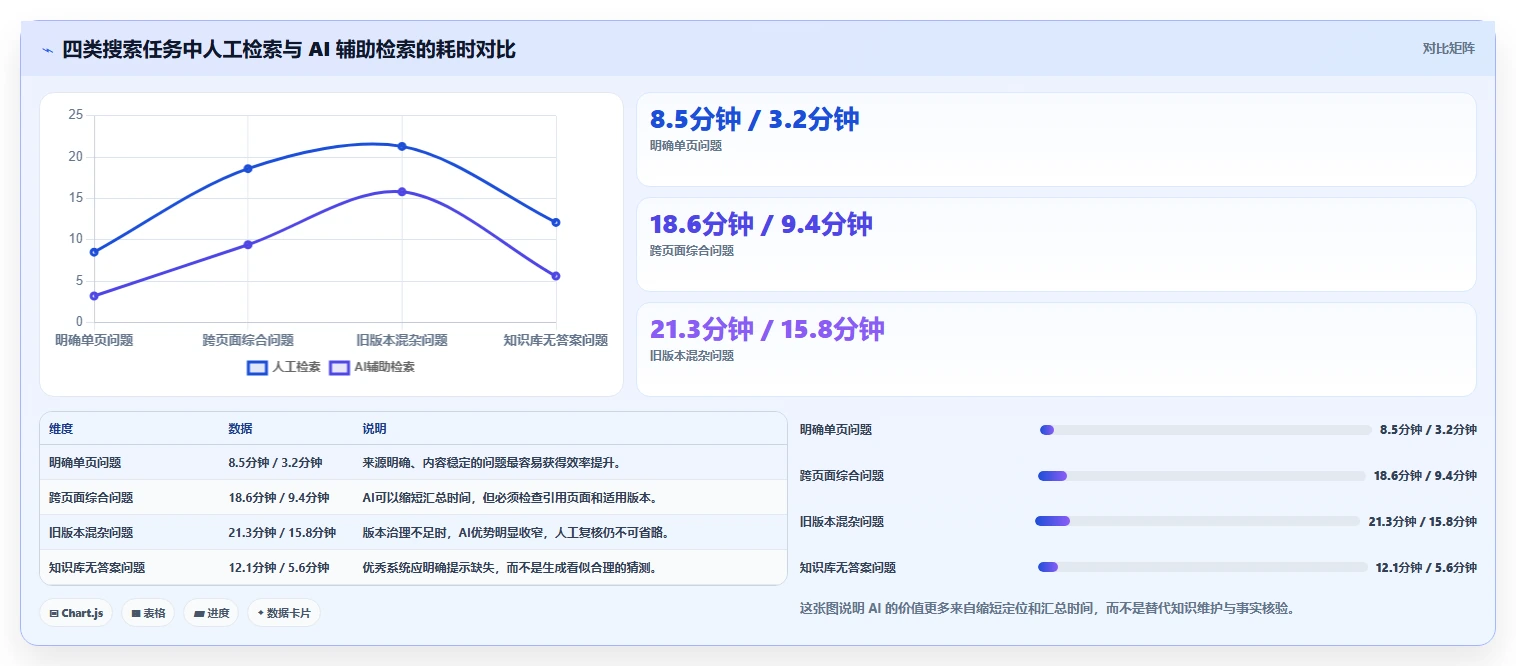Image resolution: width=1516 pixels, height=666 pixels.
Task: Click the progress bar for 跨页面综合问题
Action: [x=1202, y=476]
